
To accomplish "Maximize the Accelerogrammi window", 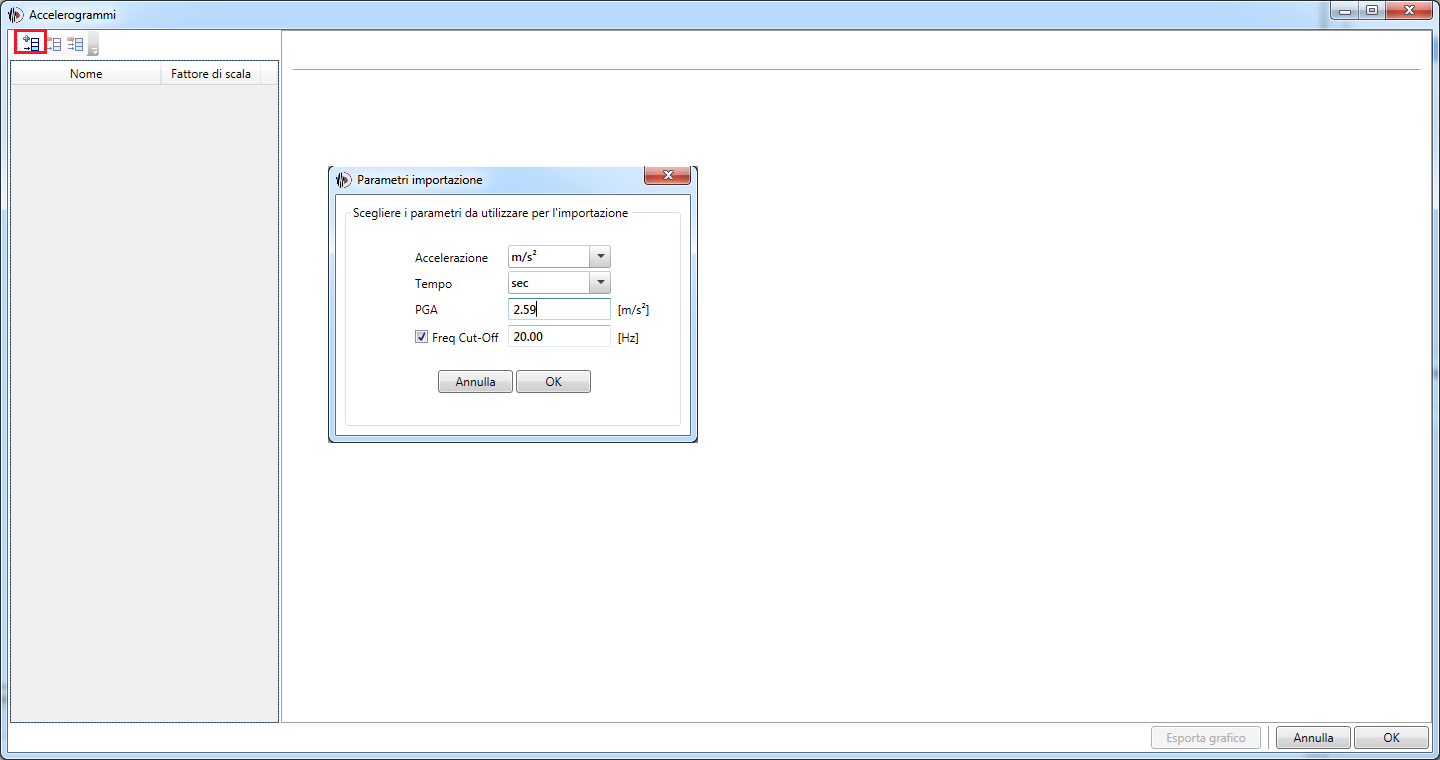I will click(x=1371, y=11).
